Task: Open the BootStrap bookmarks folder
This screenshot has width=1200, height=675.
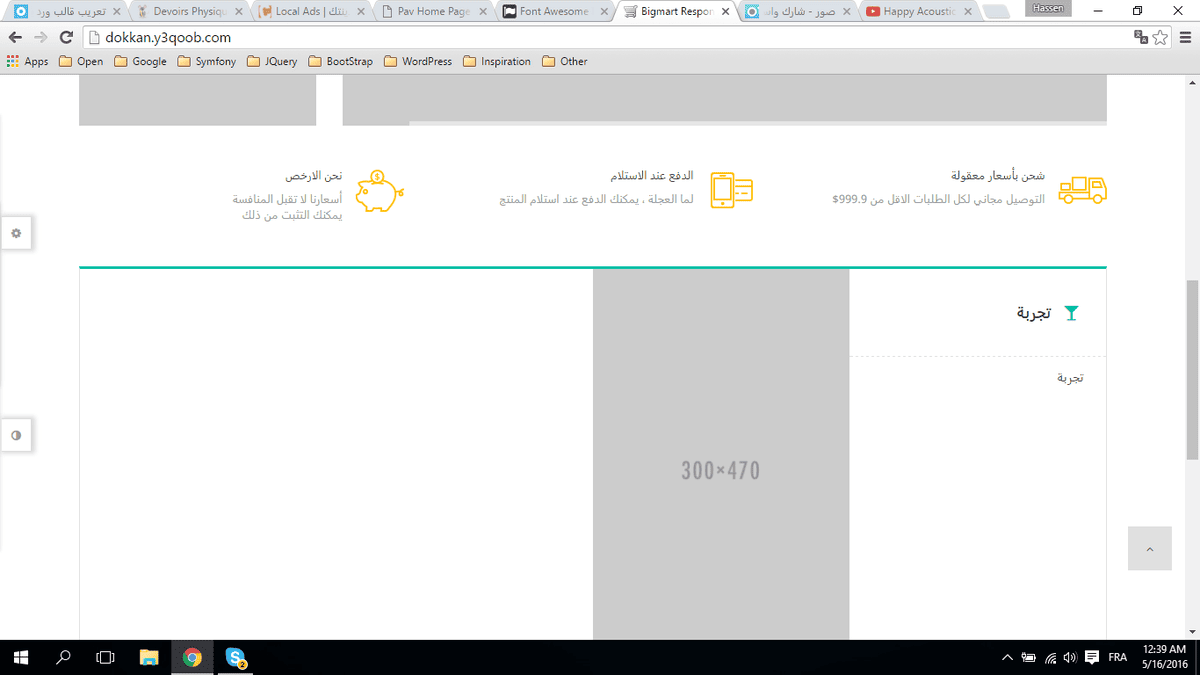Action: click(340, 61)
